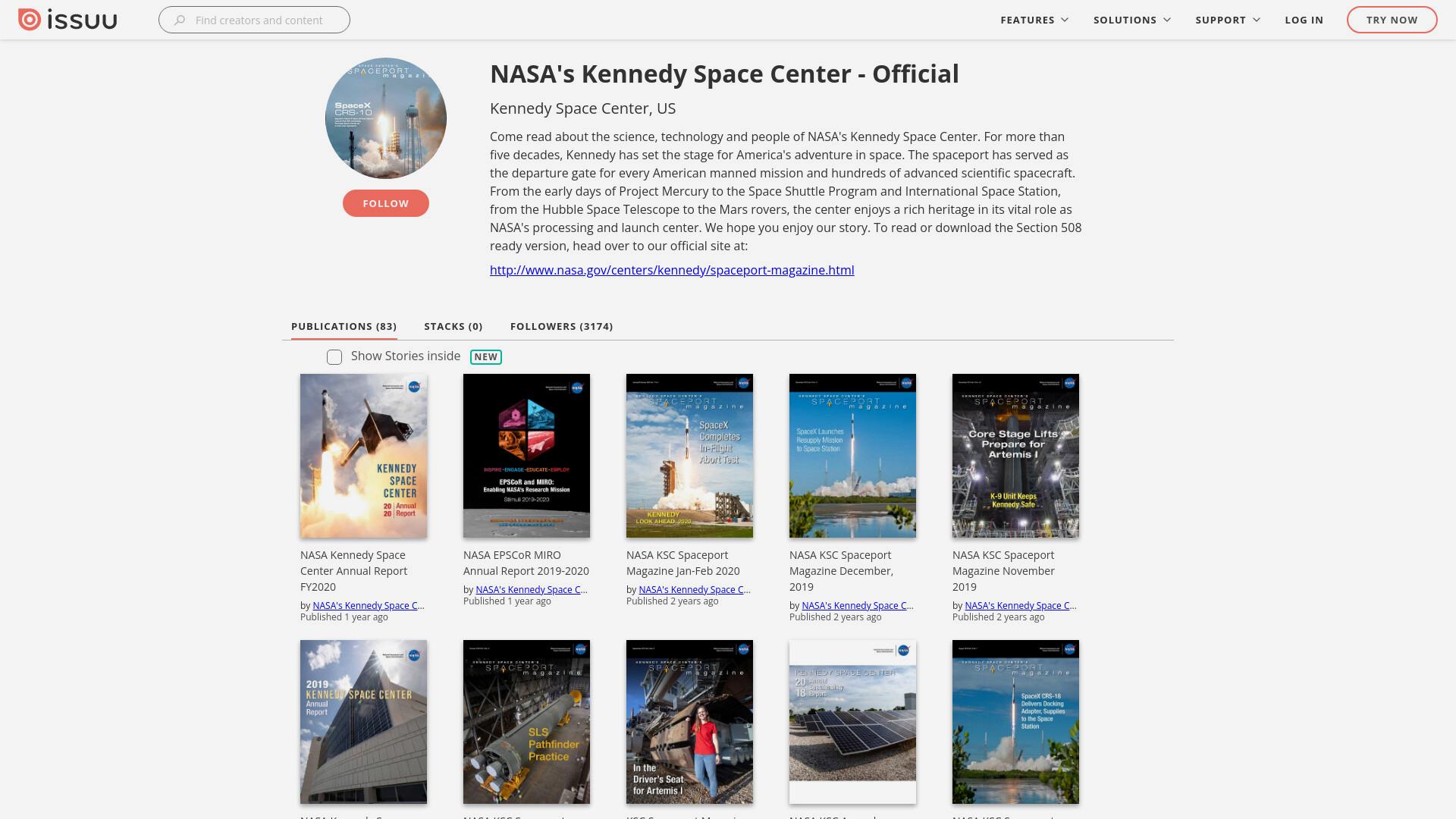Expand the Solutions dropdown
1456x819 pixels.
click(1167, 20)
